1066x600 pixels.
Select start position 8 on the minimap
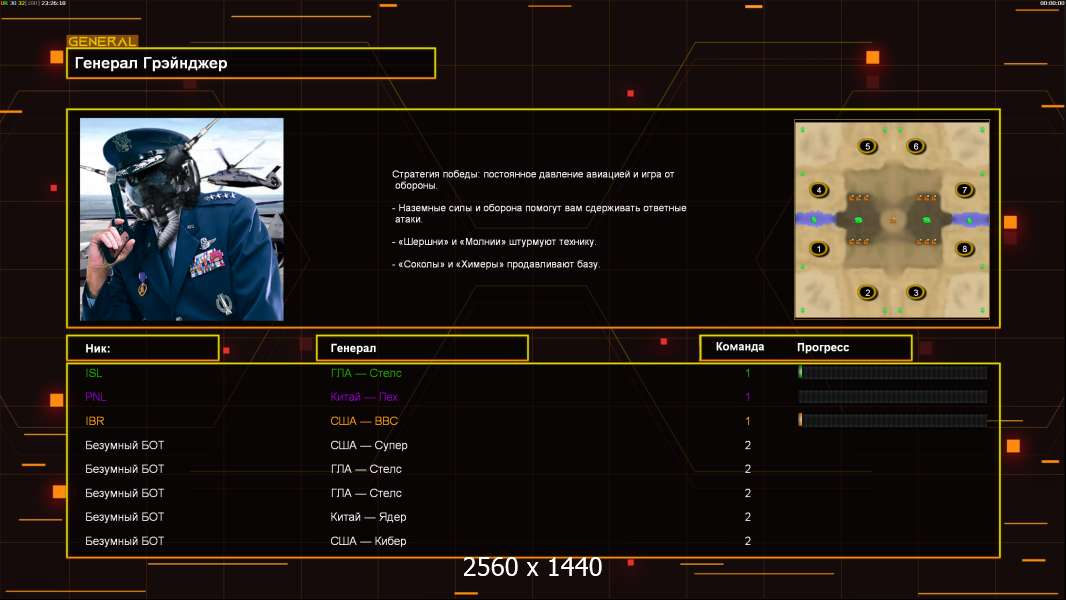(964, 249)
